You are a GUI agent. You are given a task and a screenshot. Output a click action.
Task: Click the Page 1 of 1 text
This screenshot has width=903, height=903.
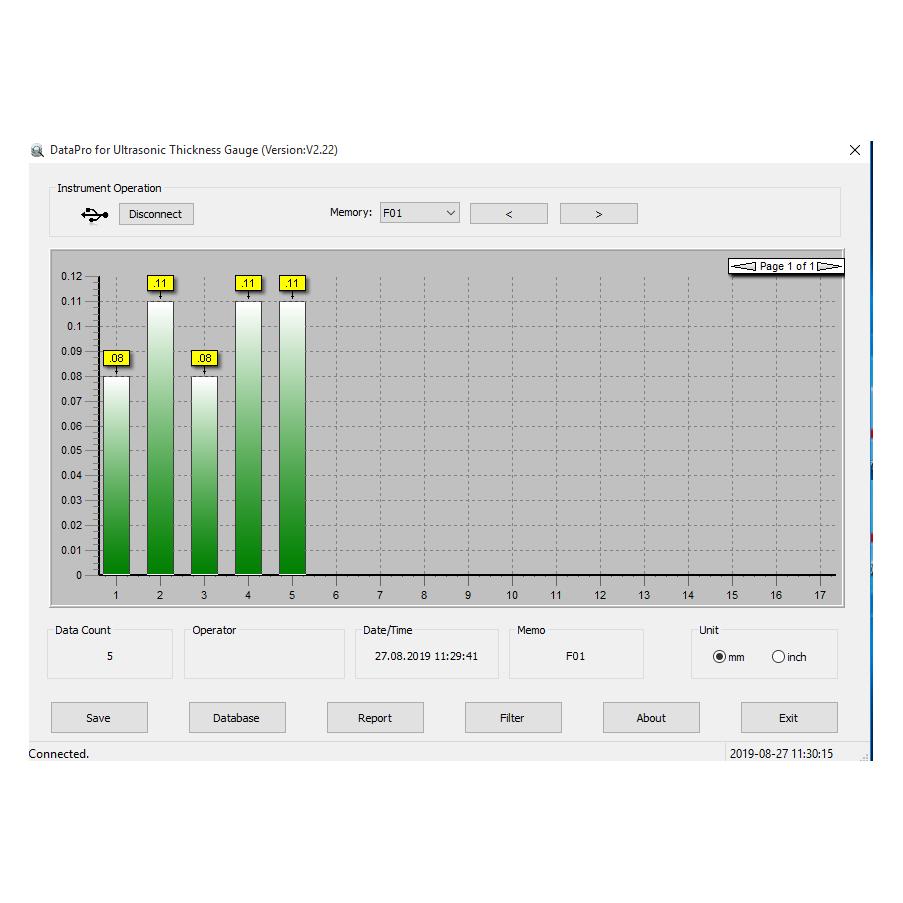coord(787,266)
